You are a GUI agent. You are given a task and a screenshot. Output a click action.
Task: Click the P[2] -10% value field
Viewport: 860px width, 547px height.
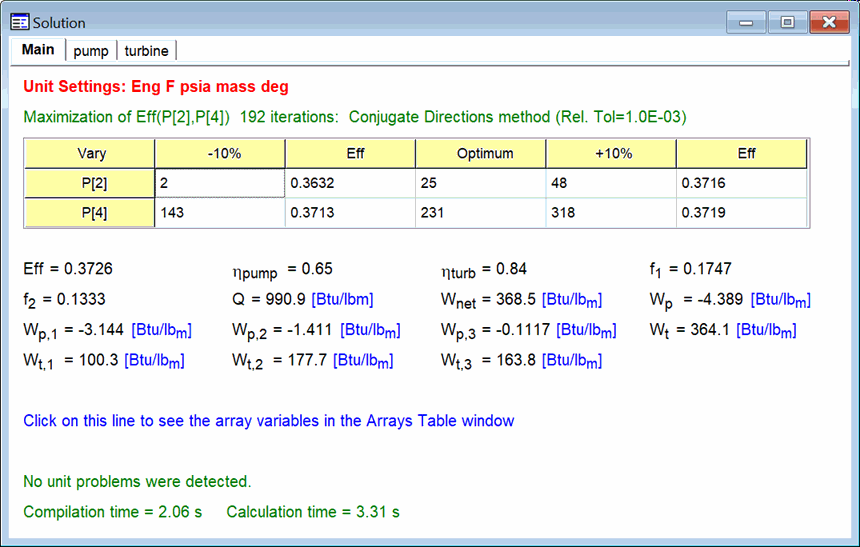pos(219,183)
